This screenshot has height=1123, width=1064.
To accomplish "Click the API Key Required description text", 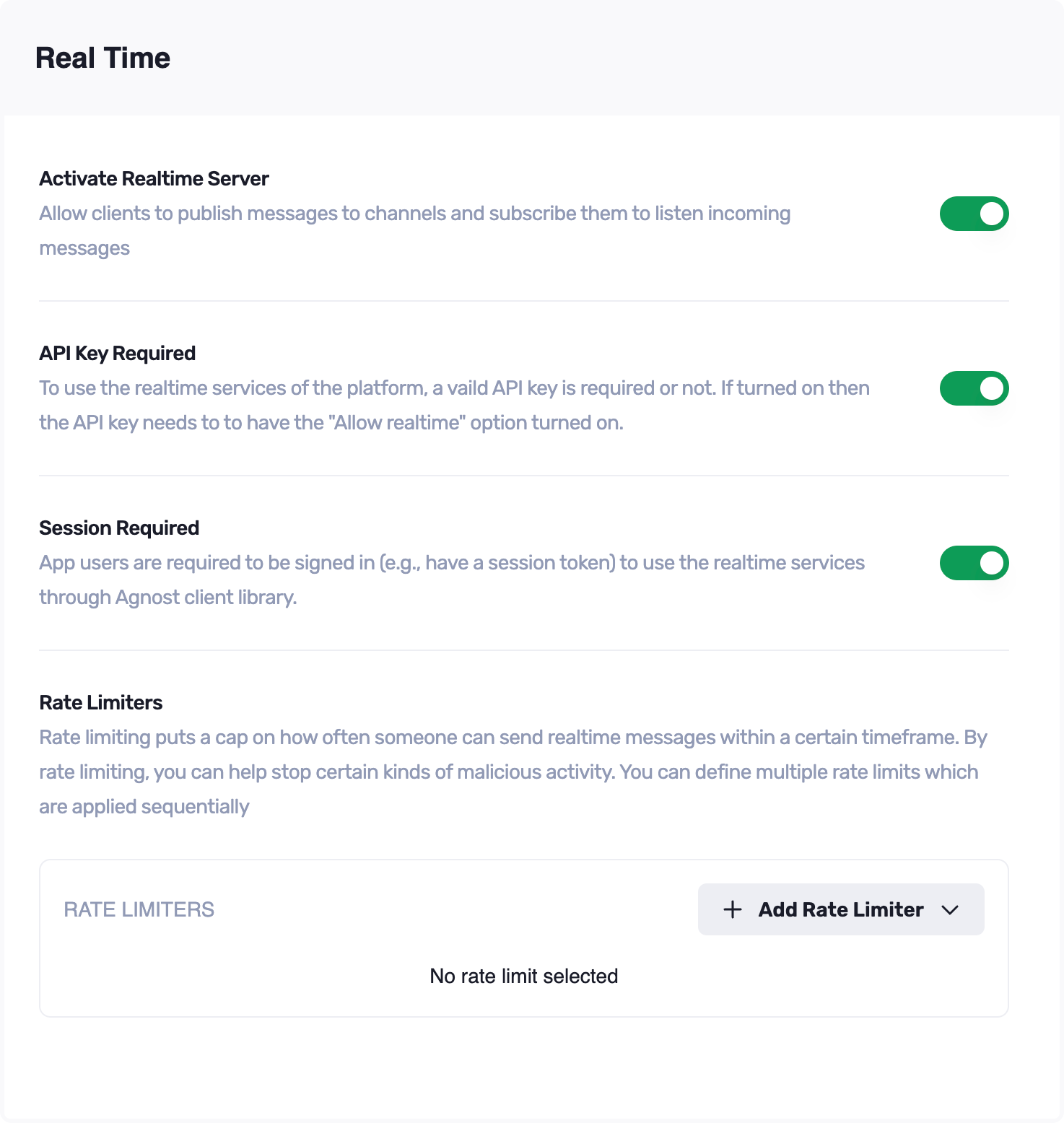I will coord(453,388).
